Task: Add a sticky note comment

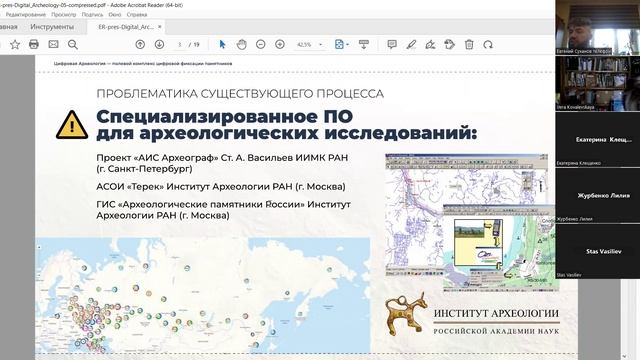Action: coord(392,44)
